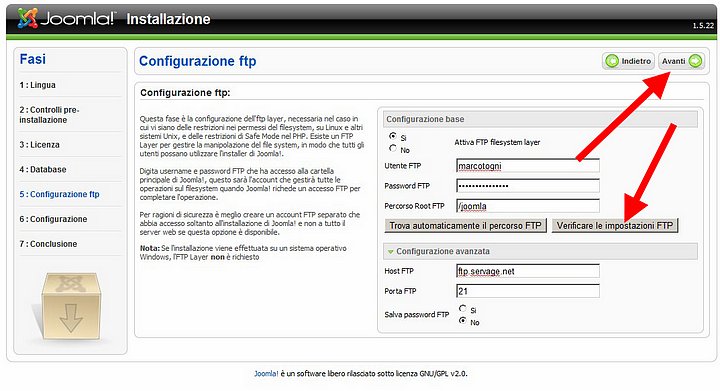Click the Fasi sidebar heading
Viewport: 720px width, 391px height.
(33, 59)
